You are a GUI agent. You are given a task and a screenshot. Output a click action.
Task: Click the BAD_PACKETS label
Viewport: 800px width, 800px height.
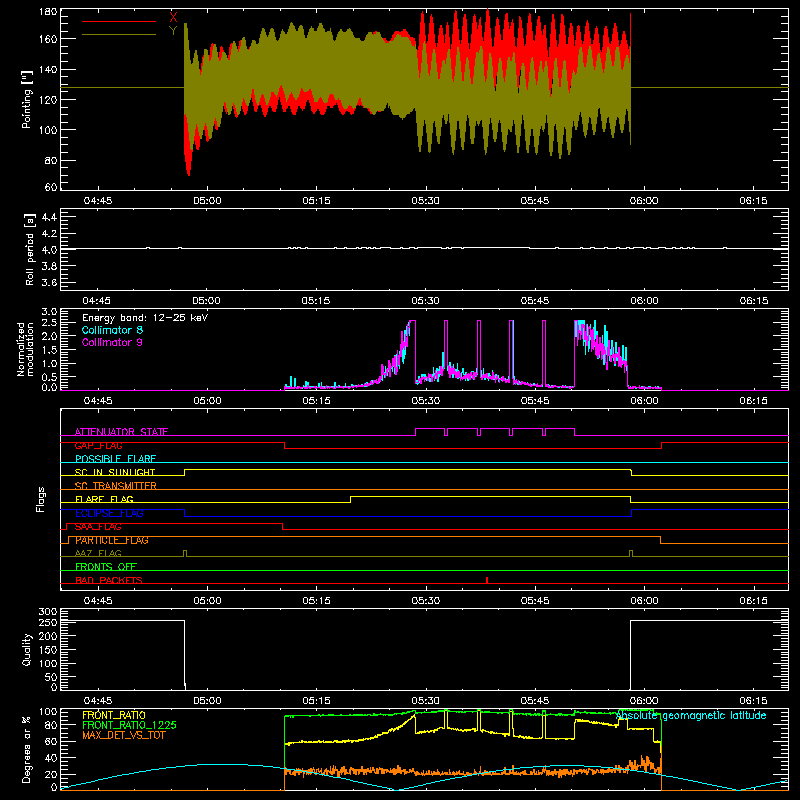109,580
